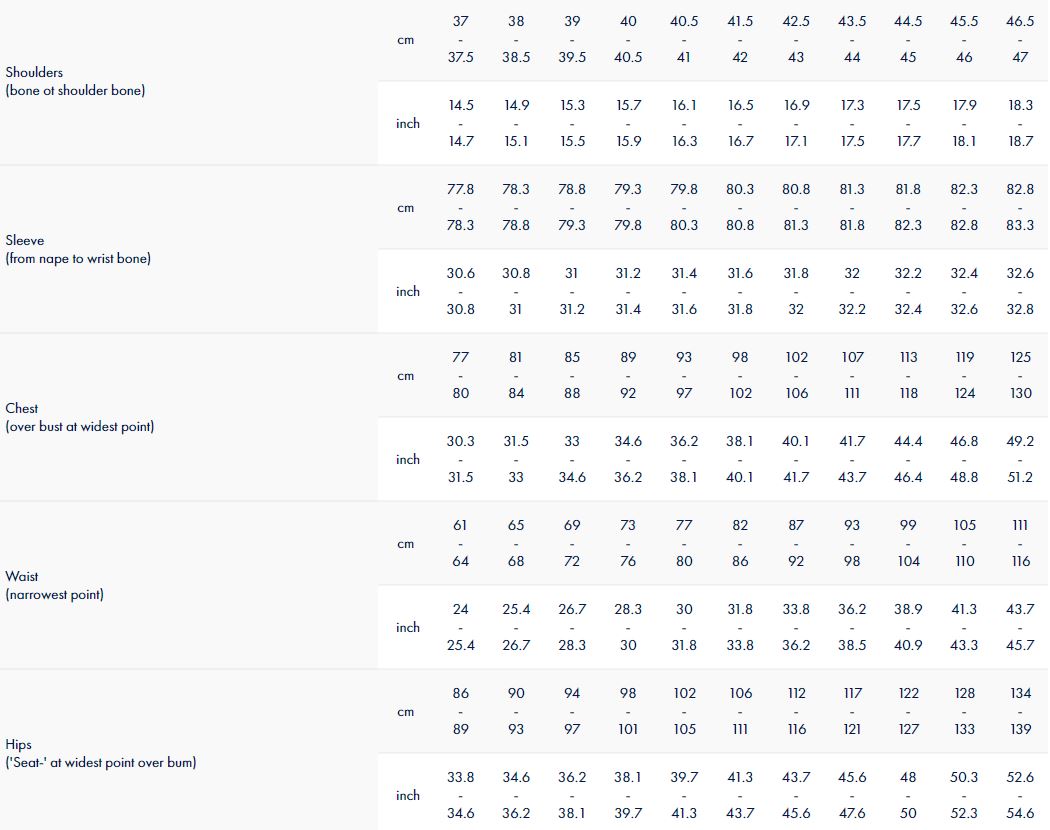Select the Chest inch cell 49.2 - 51.2

(x=1020, y=459)
